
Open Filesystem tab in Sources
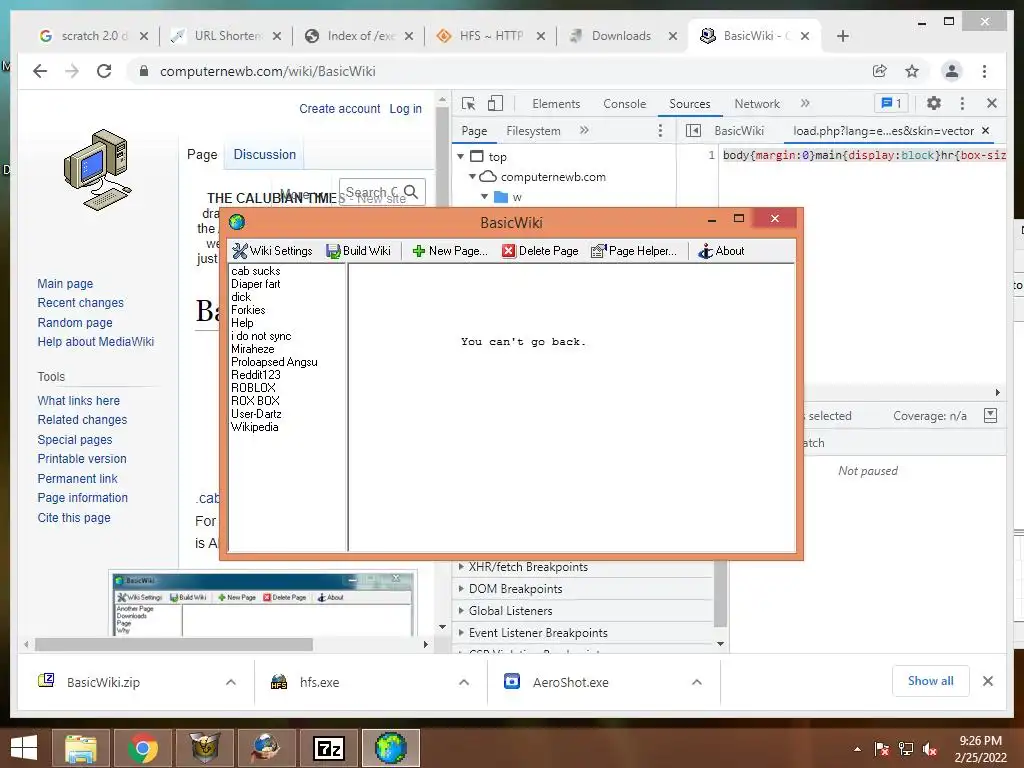(x=533, y=131)
